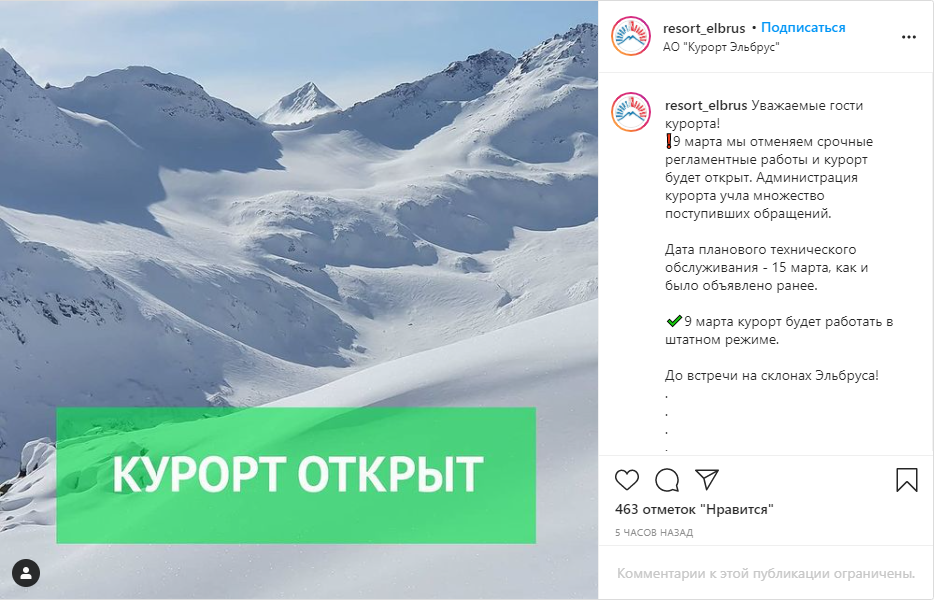The width and height of the screenshot is (934, 600).
Task: View the 463 отметок "Нравится" likes list
Action: pyautogui.click(x=694, y=509)
